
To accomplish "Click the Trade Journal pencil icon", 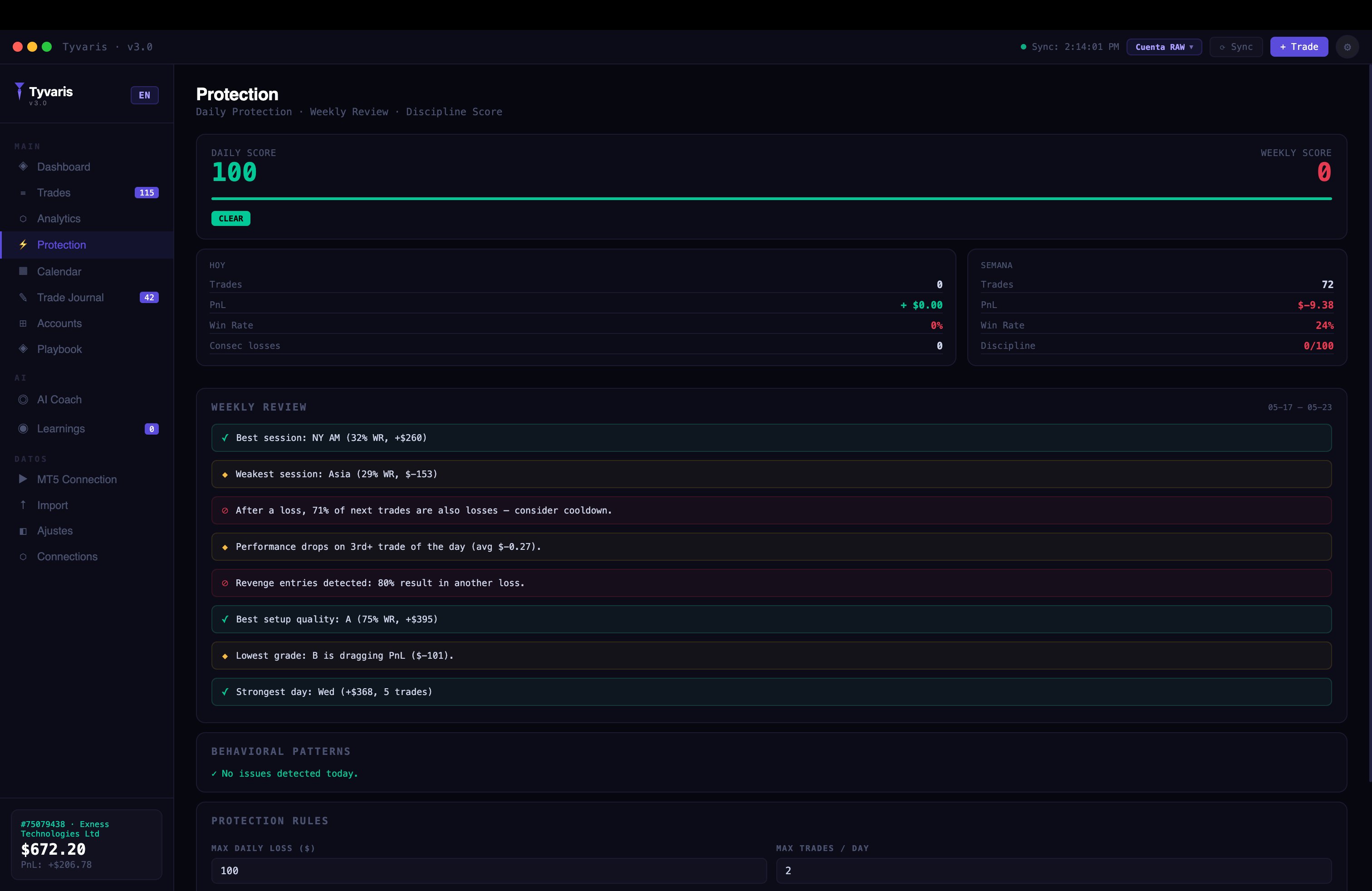I will (23, 298).
